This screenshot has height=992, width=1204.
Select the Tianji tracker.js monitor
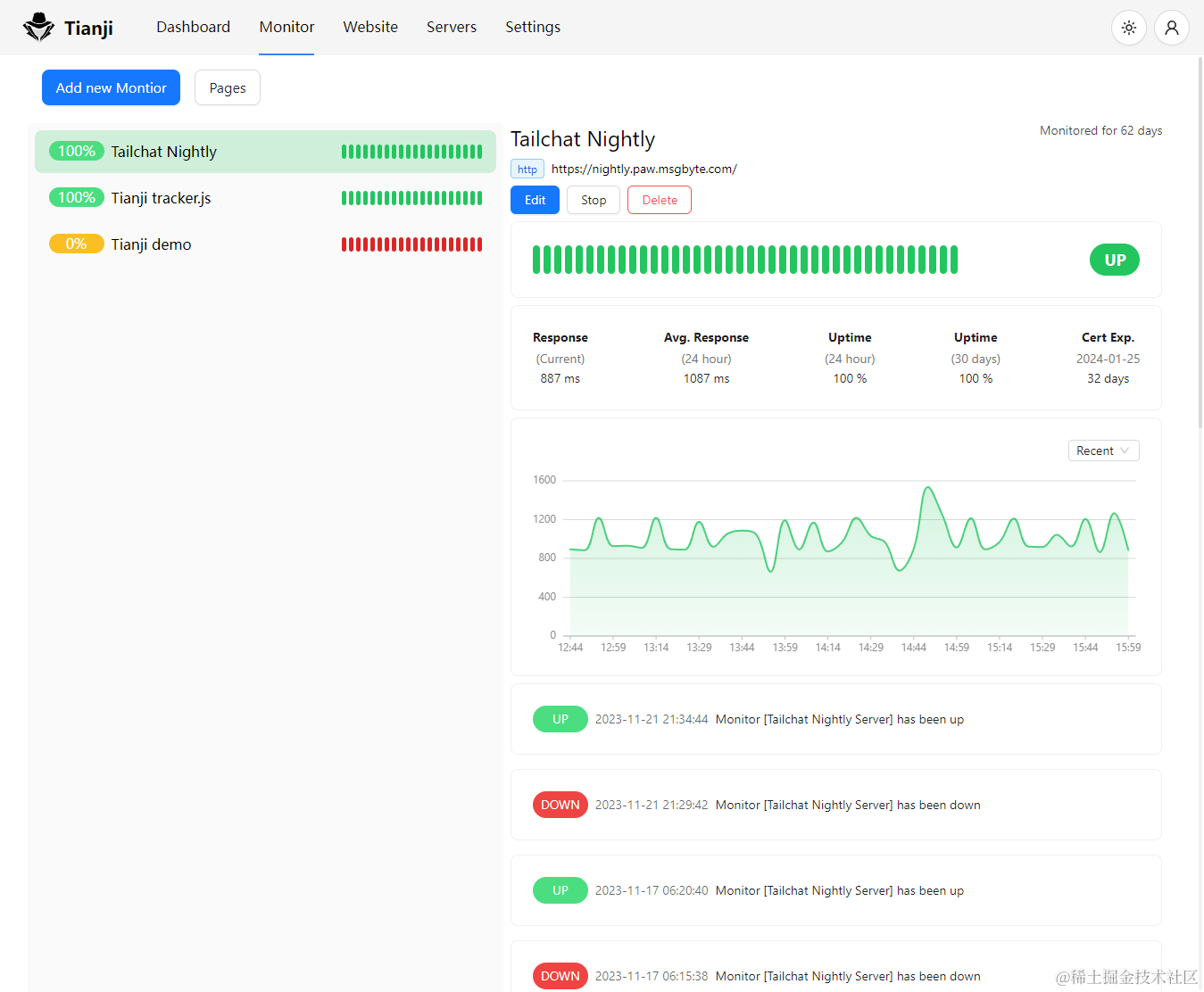[x=265, y=198]
